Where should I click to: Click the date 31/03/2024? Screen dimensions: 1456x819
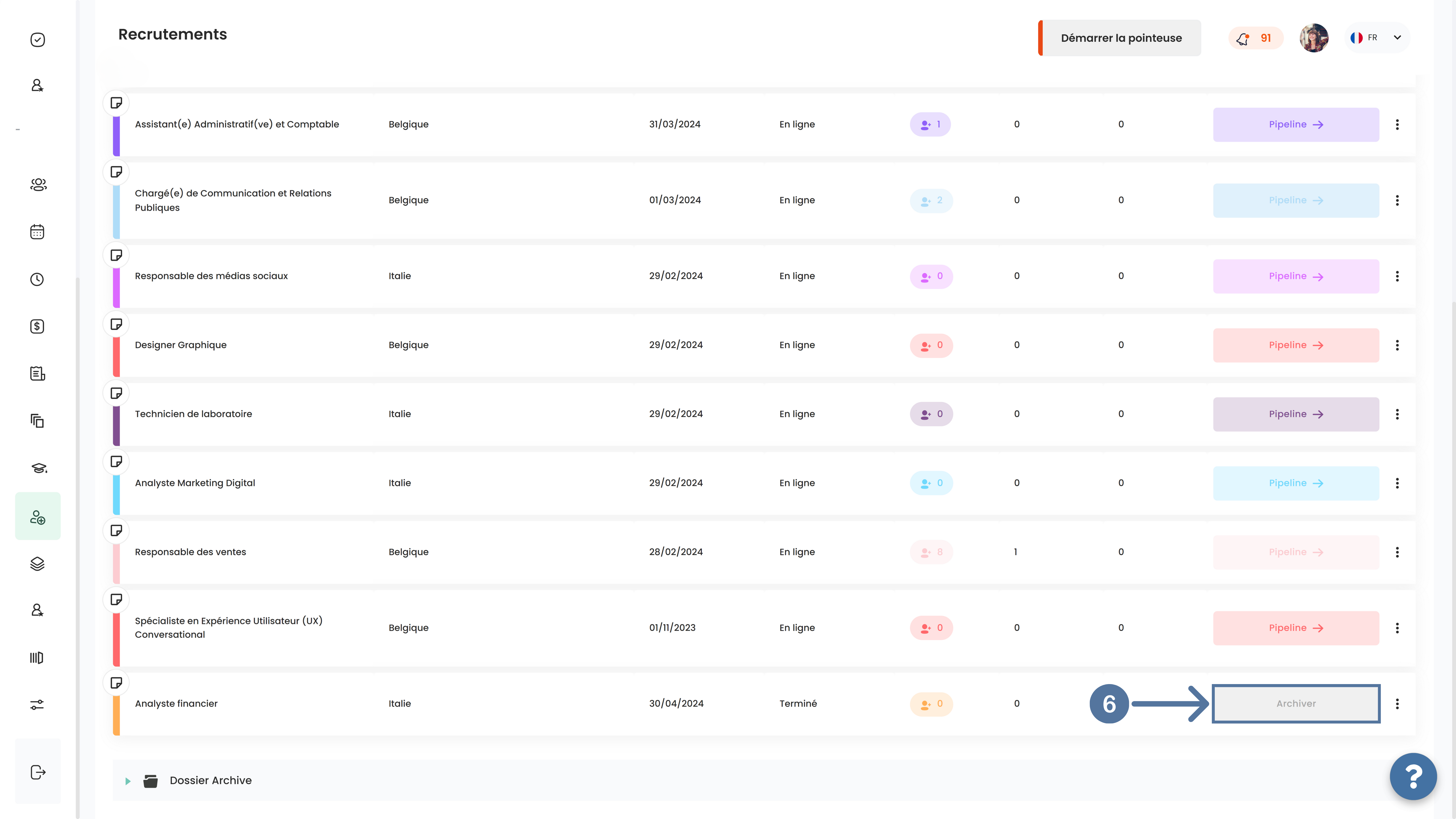point(675,124)
